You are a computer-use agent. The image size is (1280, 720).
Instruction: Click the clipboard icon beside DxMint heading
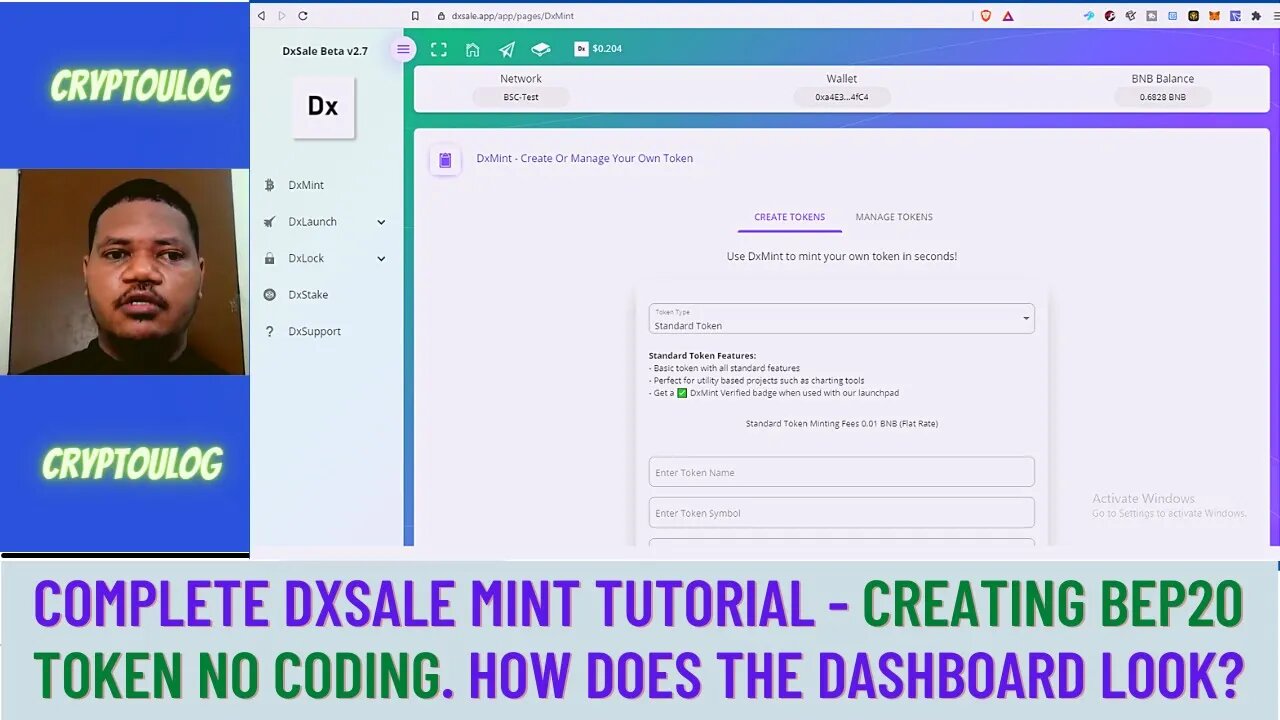pyautogui.click(x=445, y=160)
